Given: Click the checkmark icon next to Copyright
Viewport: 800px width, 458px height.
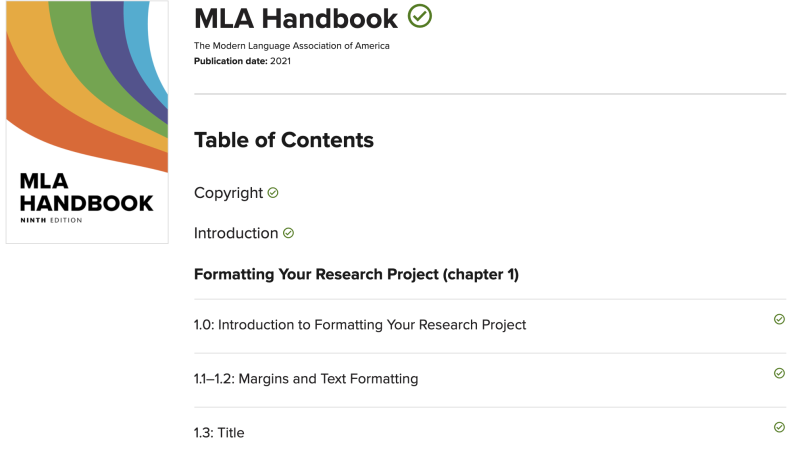Looking at the screenshot, I should [273, 193].
